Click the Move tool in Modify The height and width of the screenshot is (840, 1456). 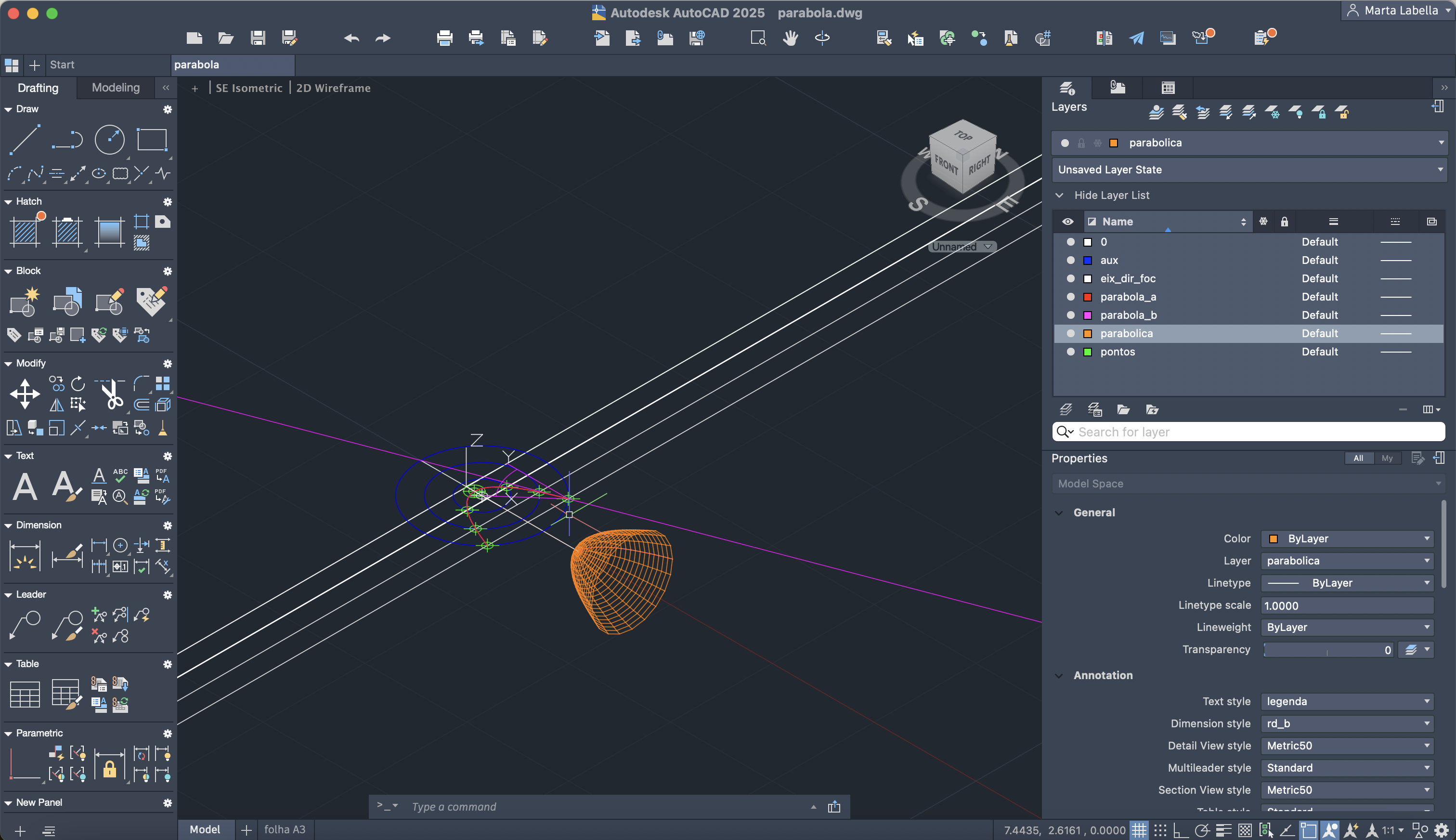[x=25, y=394]
